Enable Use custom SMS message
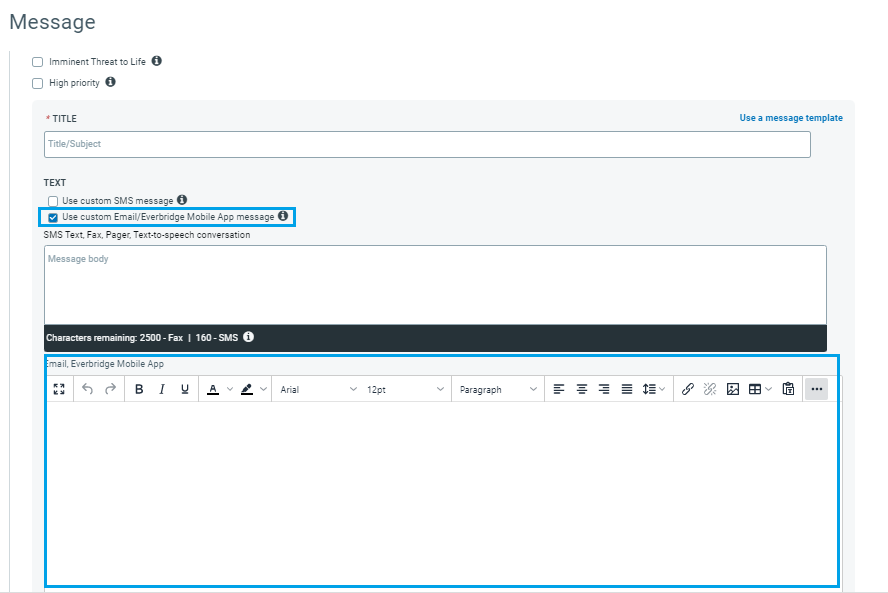The height and width of the screenshot is (593, 888). 53,201
